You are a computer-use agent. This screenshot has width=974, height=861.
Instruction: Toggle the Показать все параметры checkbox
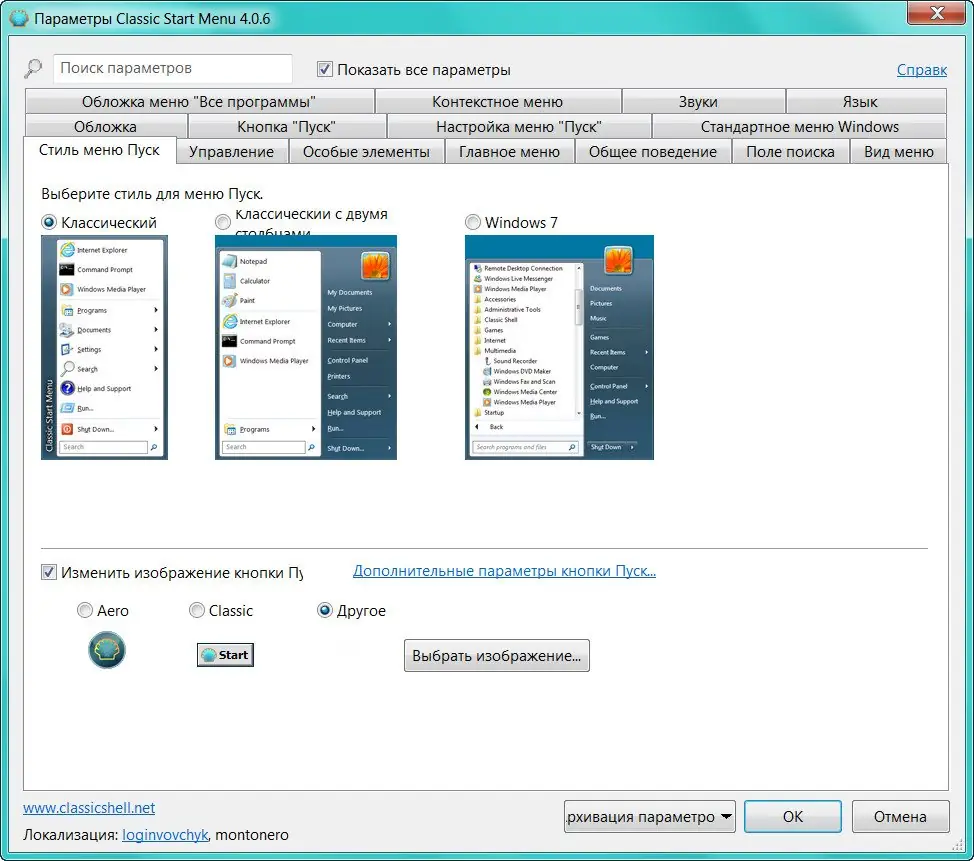[x=325, y=69]
